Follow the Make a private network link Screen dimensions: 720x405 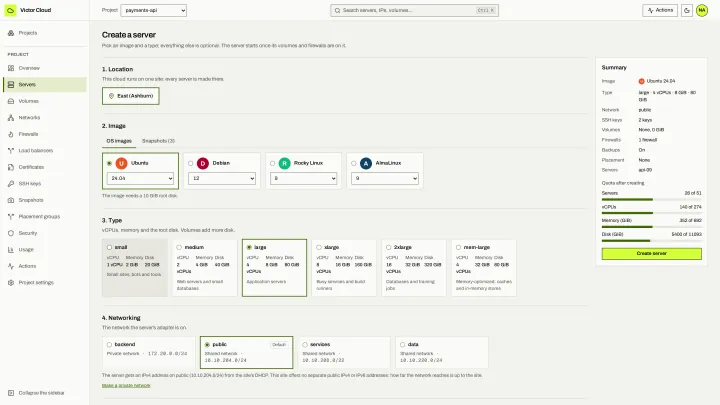click(126, 385)
